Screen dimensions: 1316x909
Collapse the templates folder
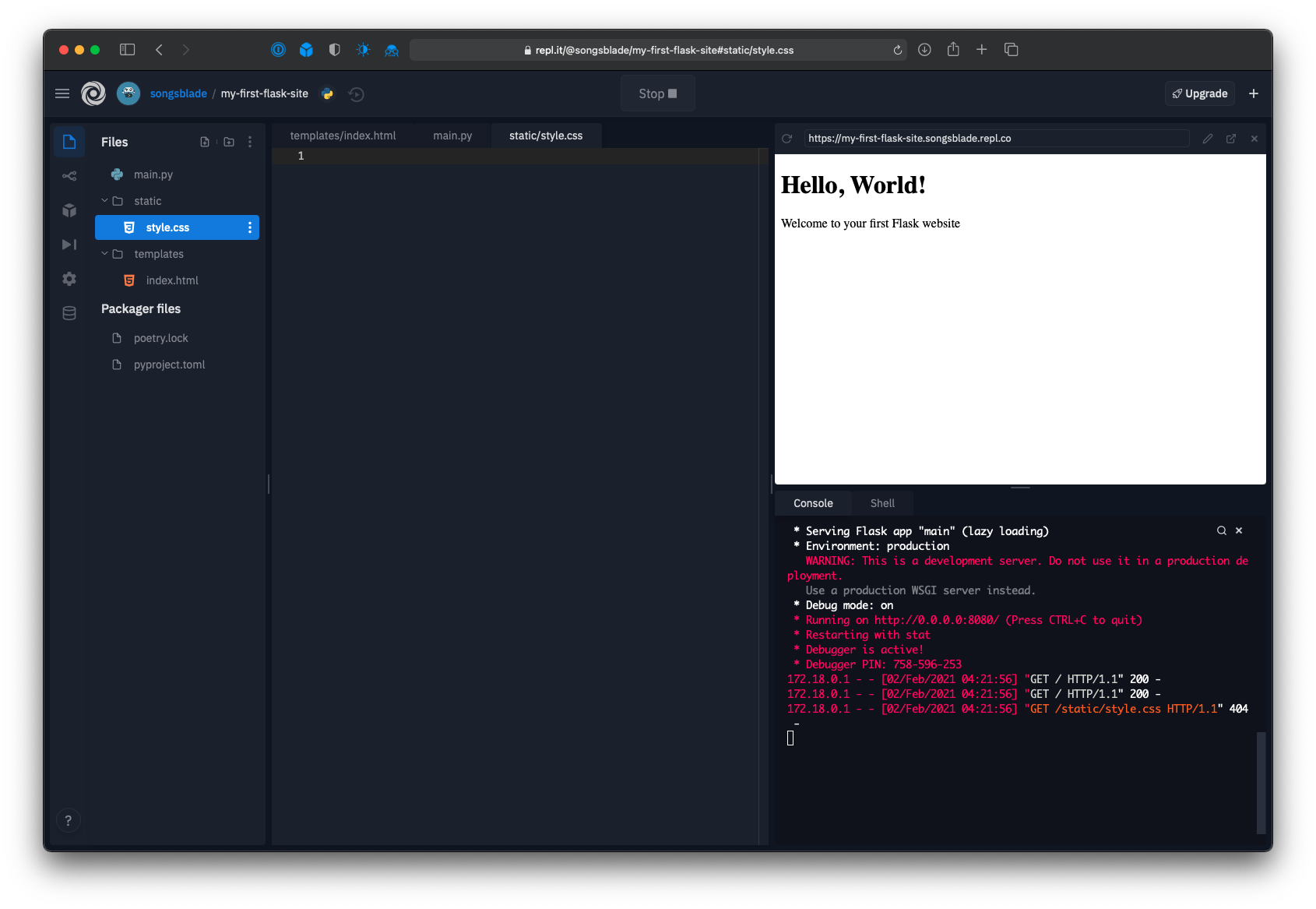pos(104,253)
